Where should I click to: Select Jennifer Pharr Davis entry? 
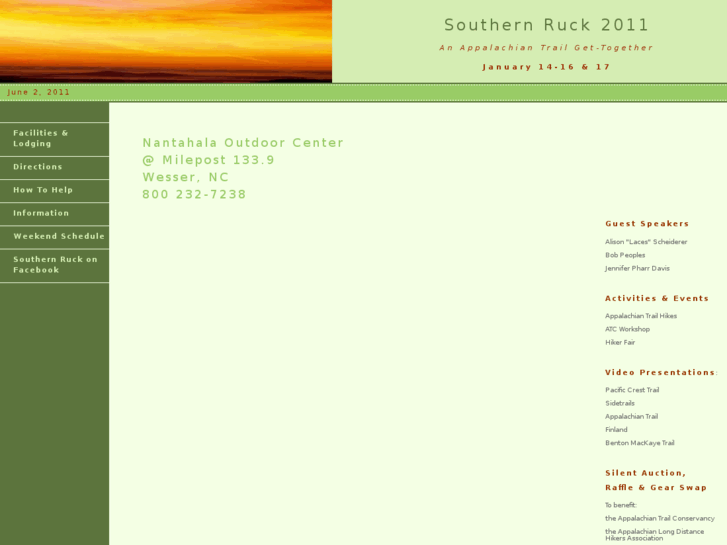[x=637, y=268]
